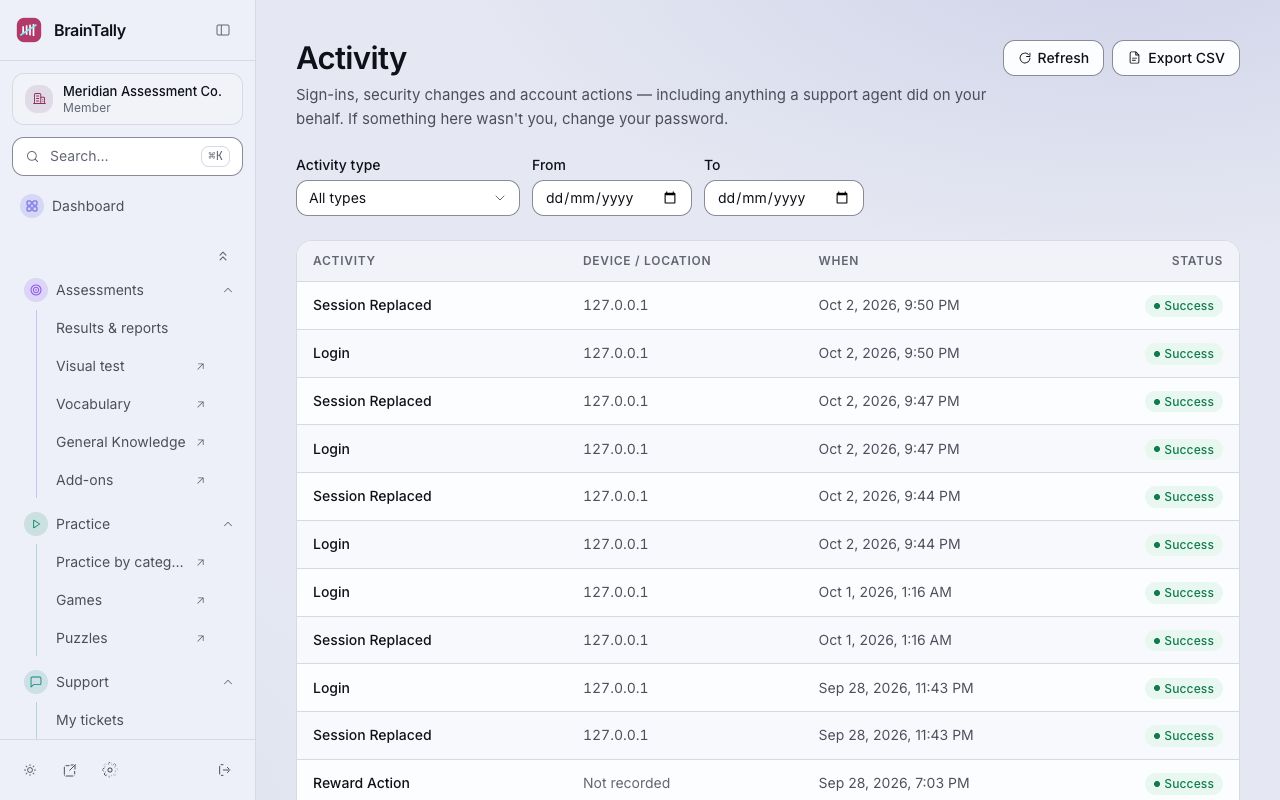Click the Status column header
This screenshot has width=1280, height=800.
(1197, 261)
